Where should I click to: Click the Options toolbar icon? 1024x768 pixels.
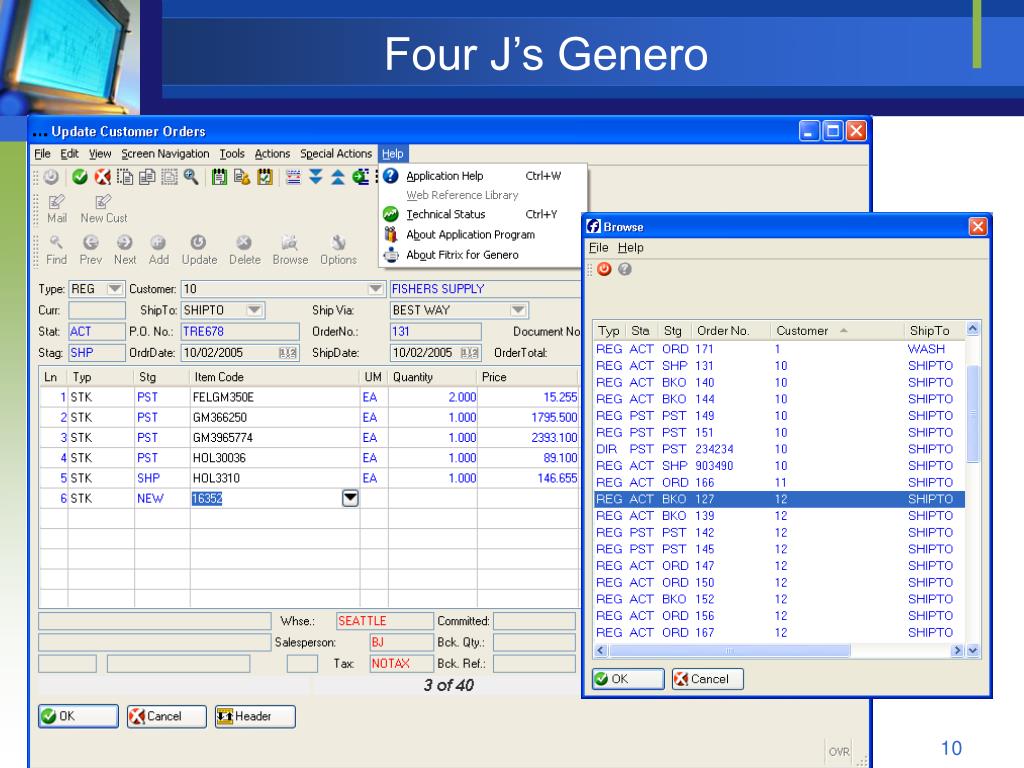pos(338,250)
